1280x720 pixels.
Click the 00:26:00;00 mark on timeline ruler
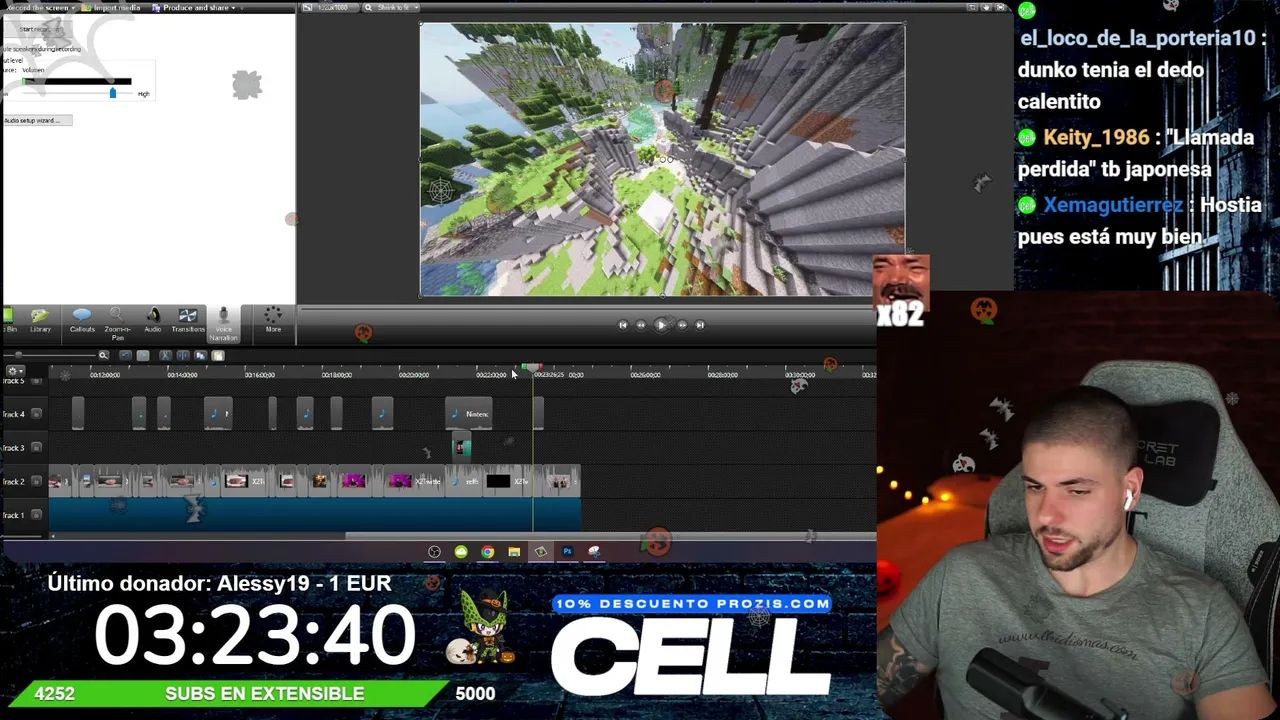click(x=645, y=375)
